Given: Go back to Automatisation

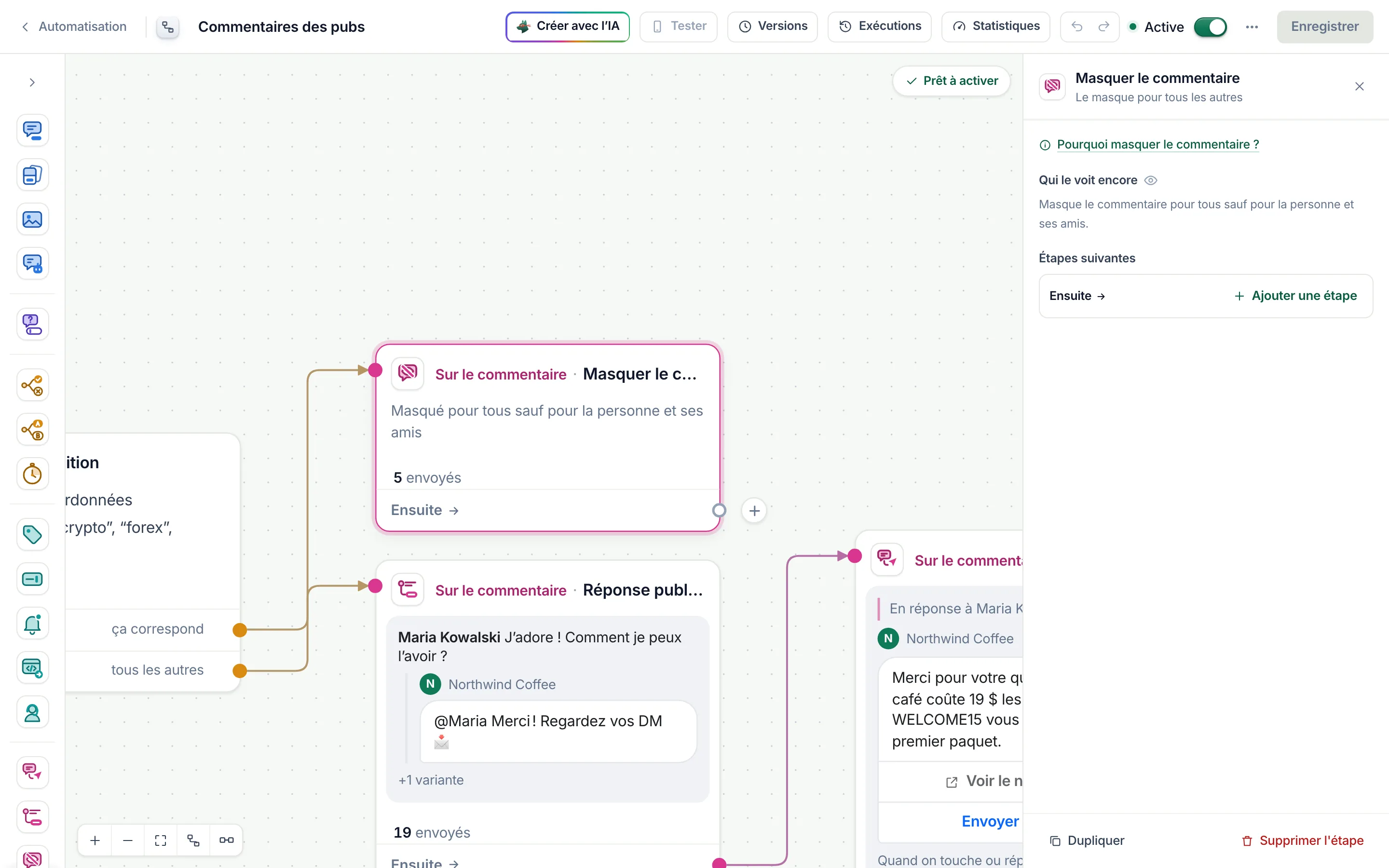Looking at the screenshot, I should click(74, 27).
